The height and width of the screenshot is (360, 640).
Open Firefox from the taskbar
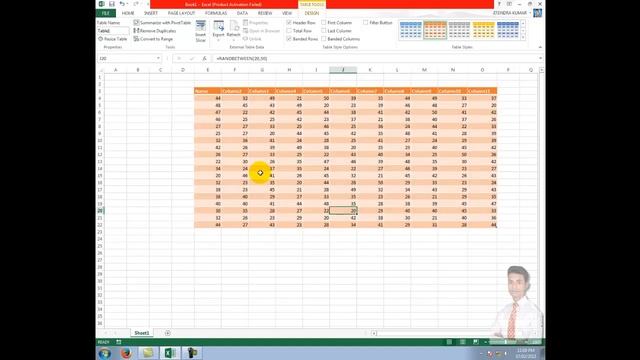tap(126, 353)
